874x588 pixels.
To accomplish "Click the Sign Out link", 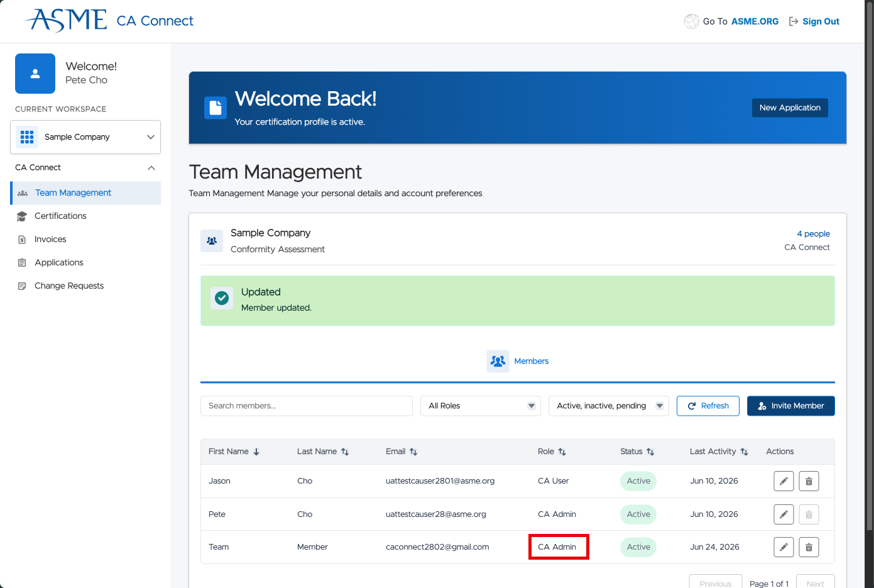I will 820,21.
